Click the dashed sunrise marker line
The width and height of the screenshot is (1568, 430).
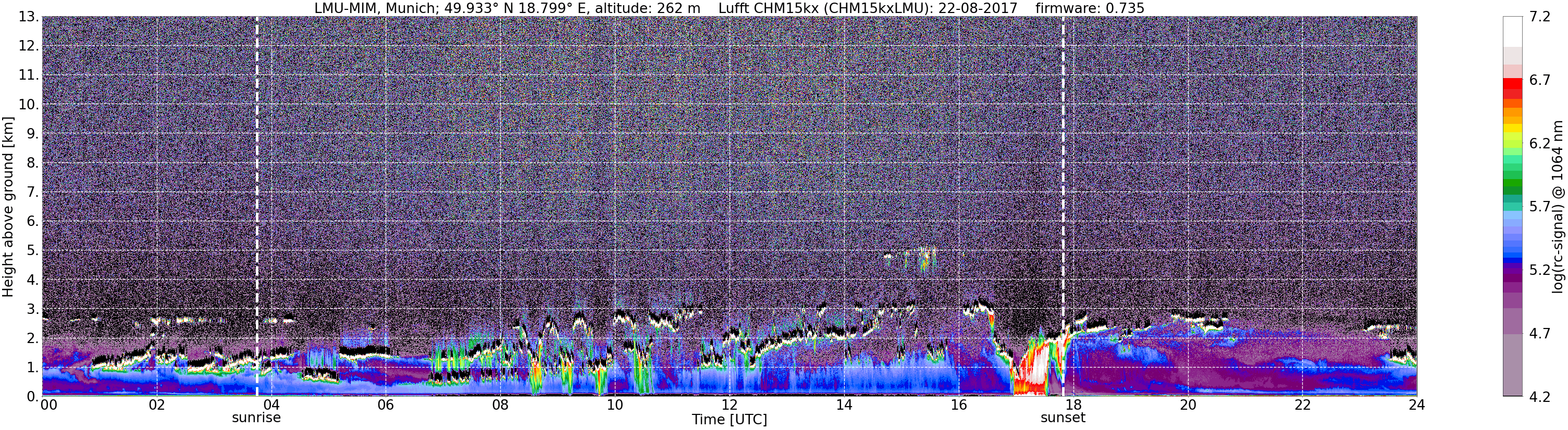pyautogui.click(x=257, y=206)
